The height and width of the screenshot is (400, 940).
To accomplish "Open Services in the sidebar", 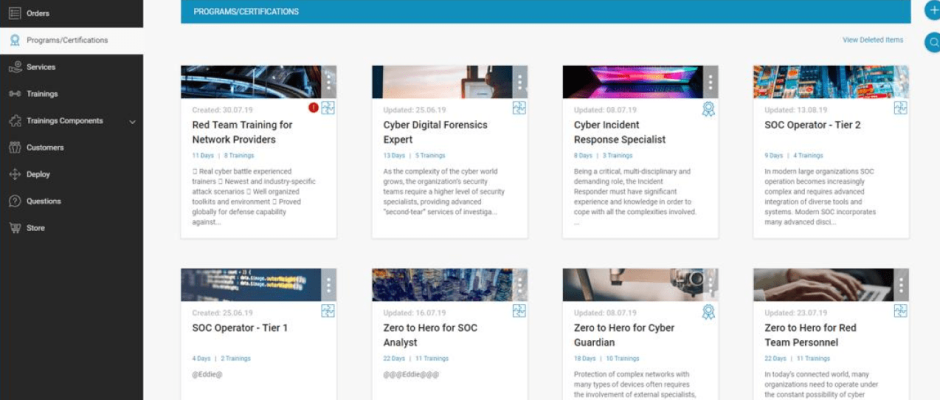I will (x=71, y=67).
